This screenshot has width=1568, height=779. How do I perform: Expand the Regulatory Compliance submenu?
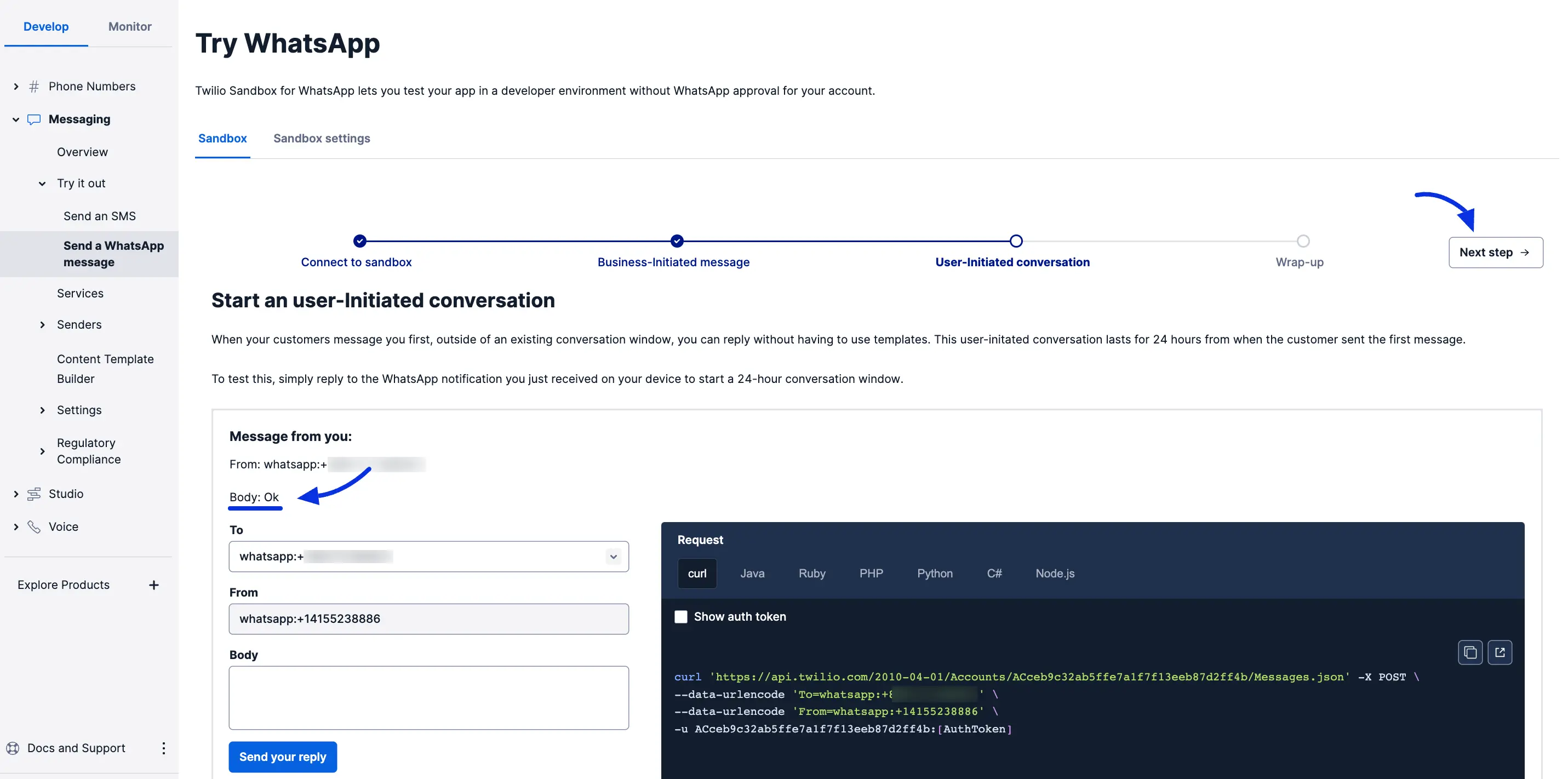pyautogui.click(x=42, y=451)
